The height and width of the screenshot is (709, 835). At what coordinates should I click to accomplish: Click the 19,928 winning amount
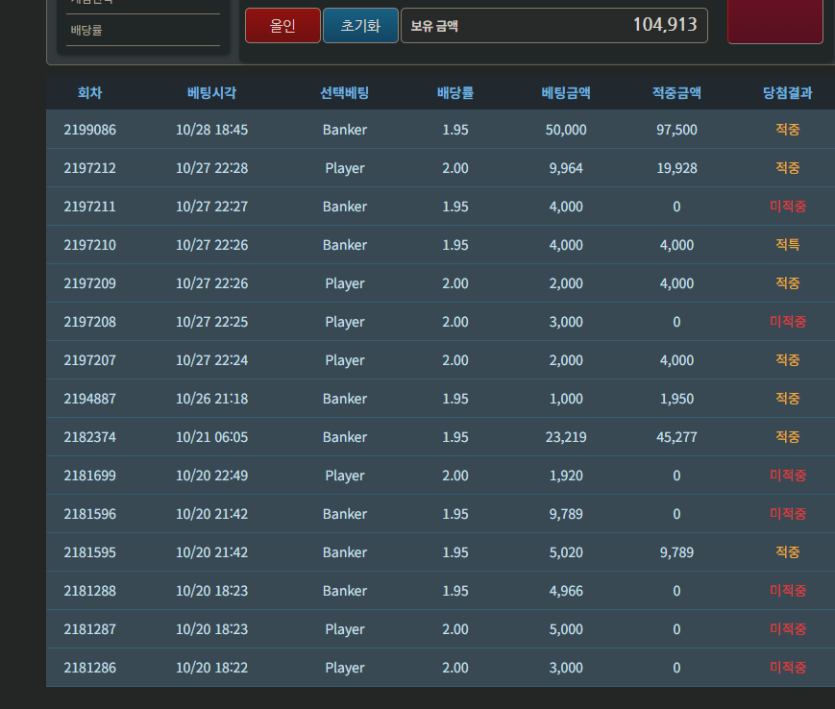(677, 168)
